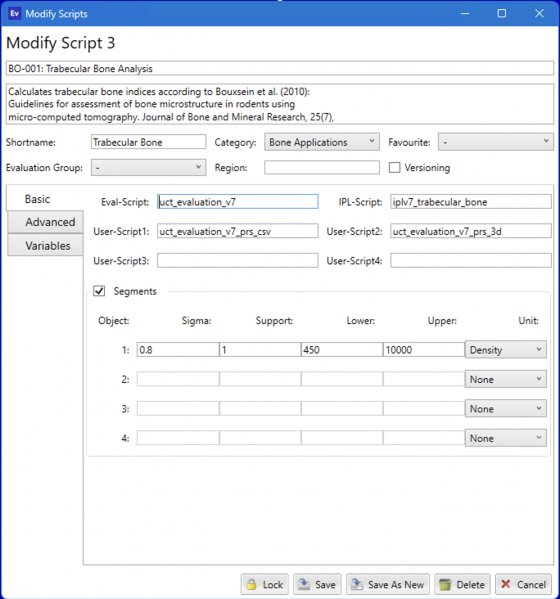Click the IPL-Script field
Image resolution: width=560 pixels, height=599 pixels.
[471, 202]
